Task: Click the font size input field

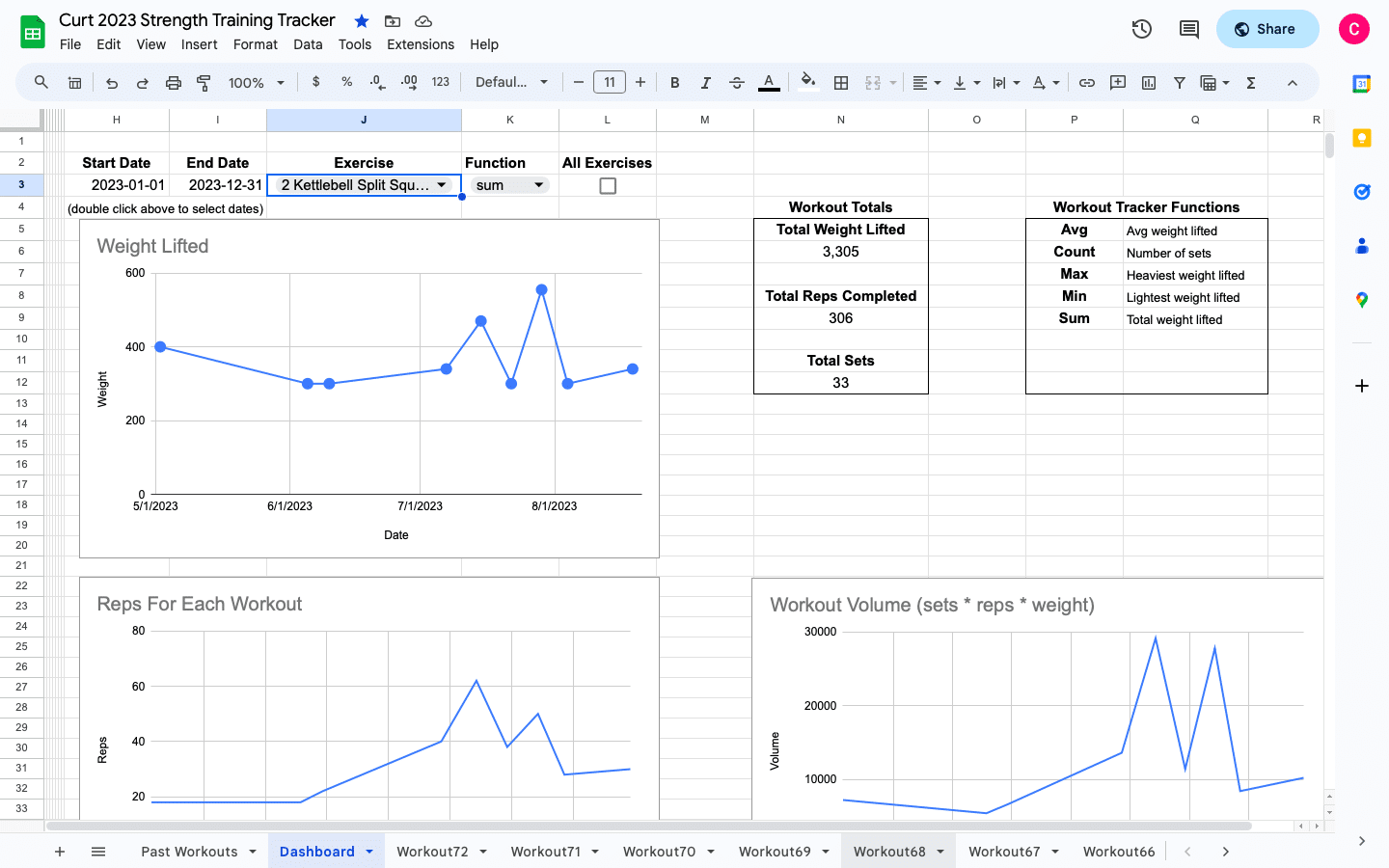Action: 610,83
